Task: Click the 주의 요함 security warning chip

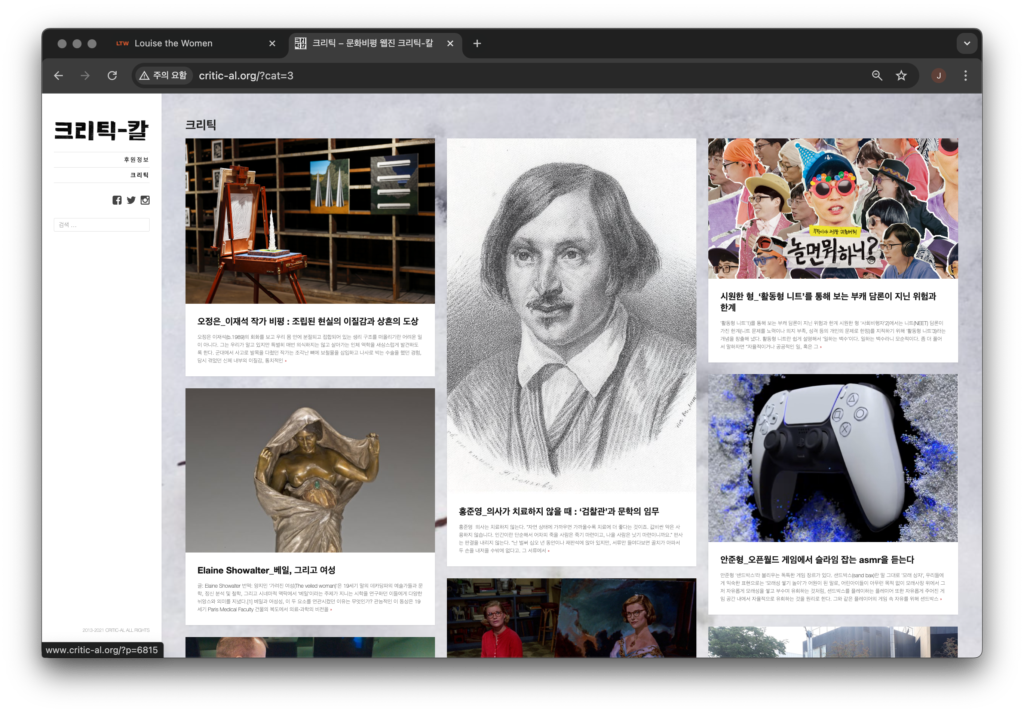Action: click(x=163, y=75)
